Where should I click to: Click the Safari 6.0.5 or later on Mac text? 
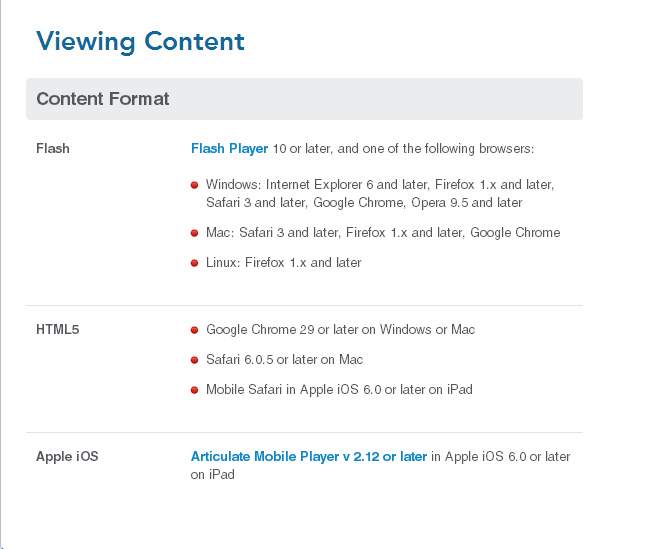click(284, 359)
